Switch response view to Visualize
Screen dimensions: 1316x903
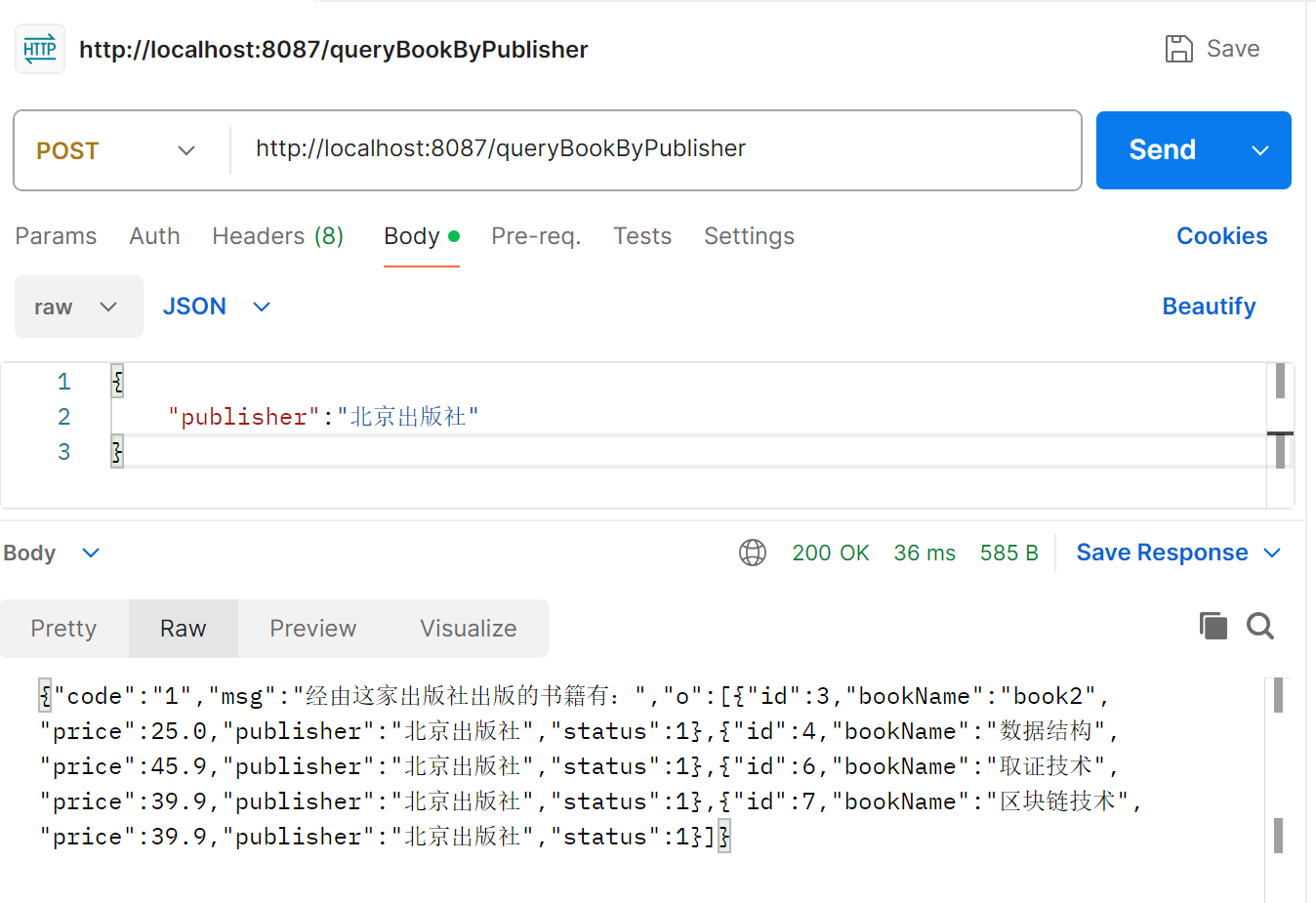469,629
